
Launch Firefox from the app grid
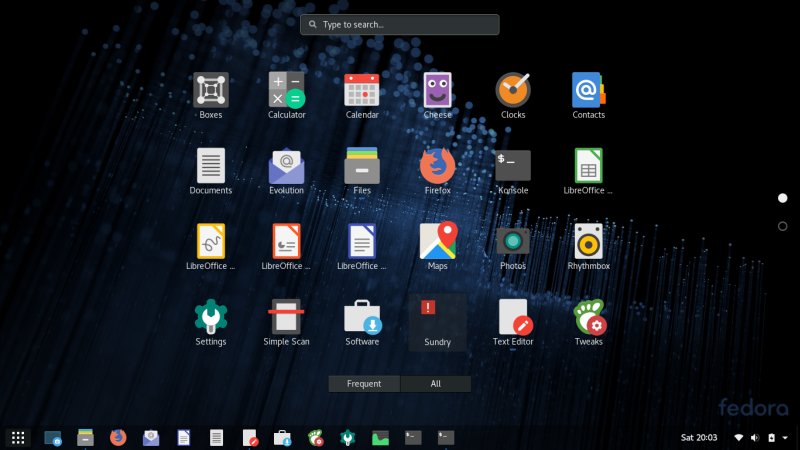click(x=437, y=171)
